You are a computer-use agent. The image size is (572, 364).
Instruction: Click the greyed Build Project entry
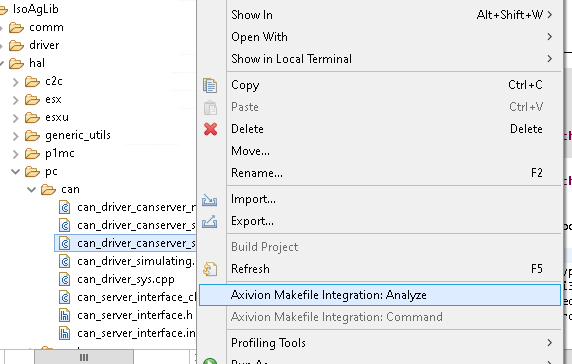tap(380, 247)
